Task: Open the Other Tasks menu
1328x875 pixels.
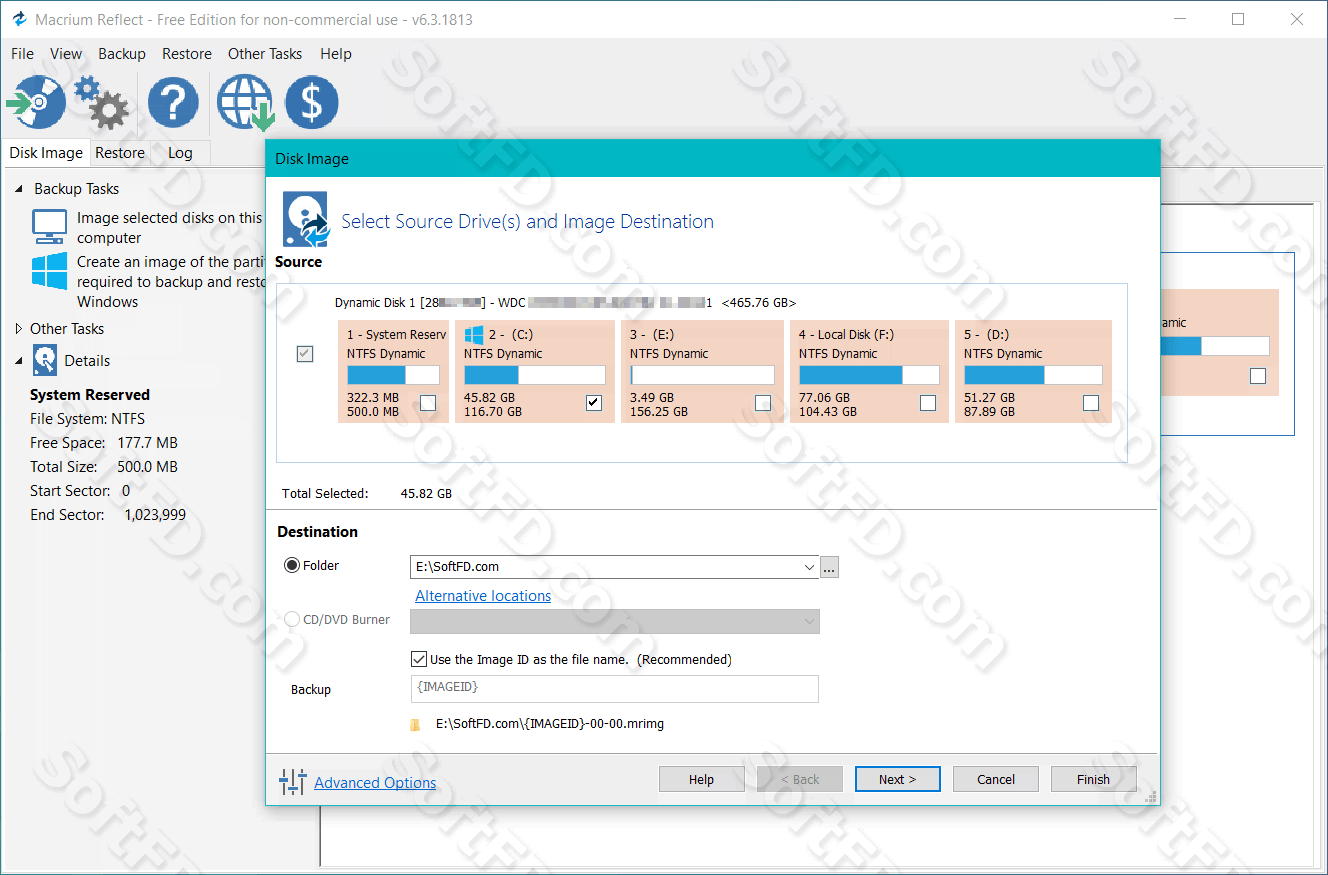Action: coord(265,54)
